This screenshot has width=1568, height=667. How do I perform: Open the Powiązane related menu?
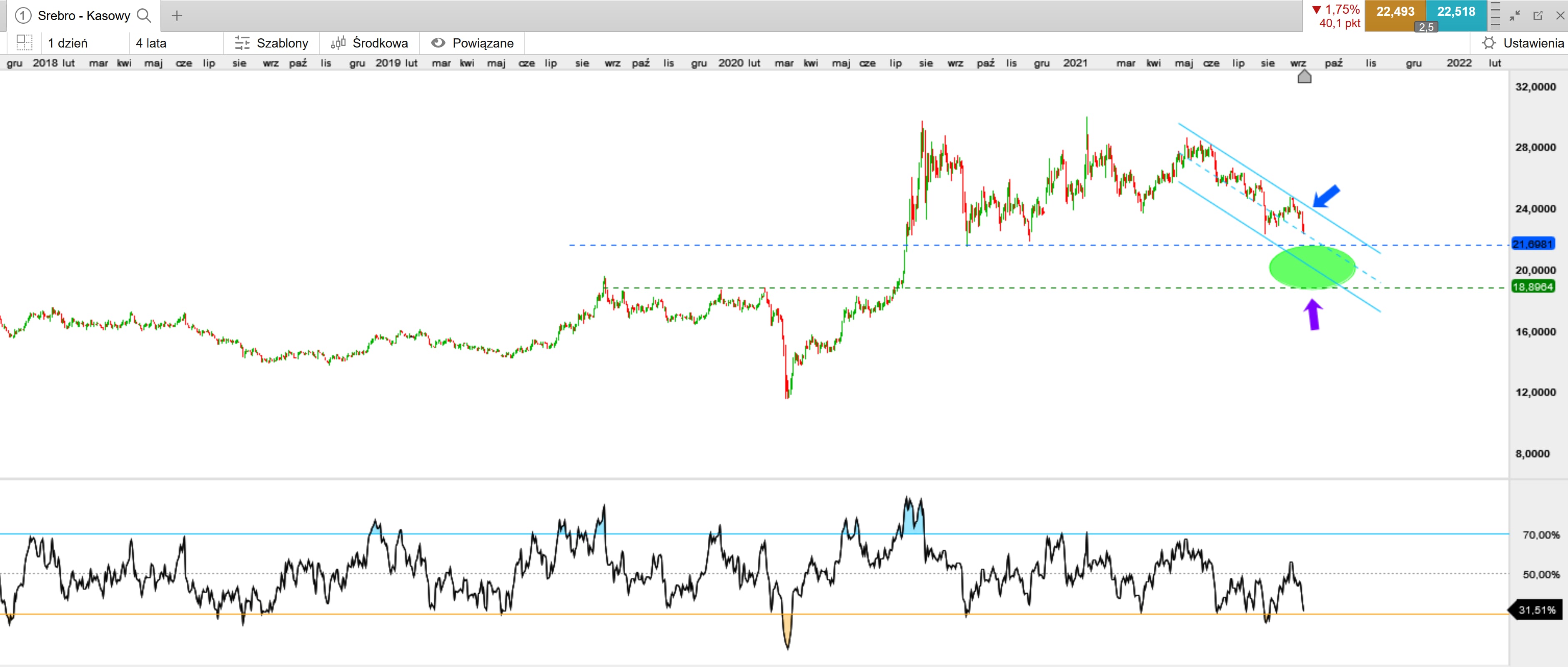tap(472, 43)
